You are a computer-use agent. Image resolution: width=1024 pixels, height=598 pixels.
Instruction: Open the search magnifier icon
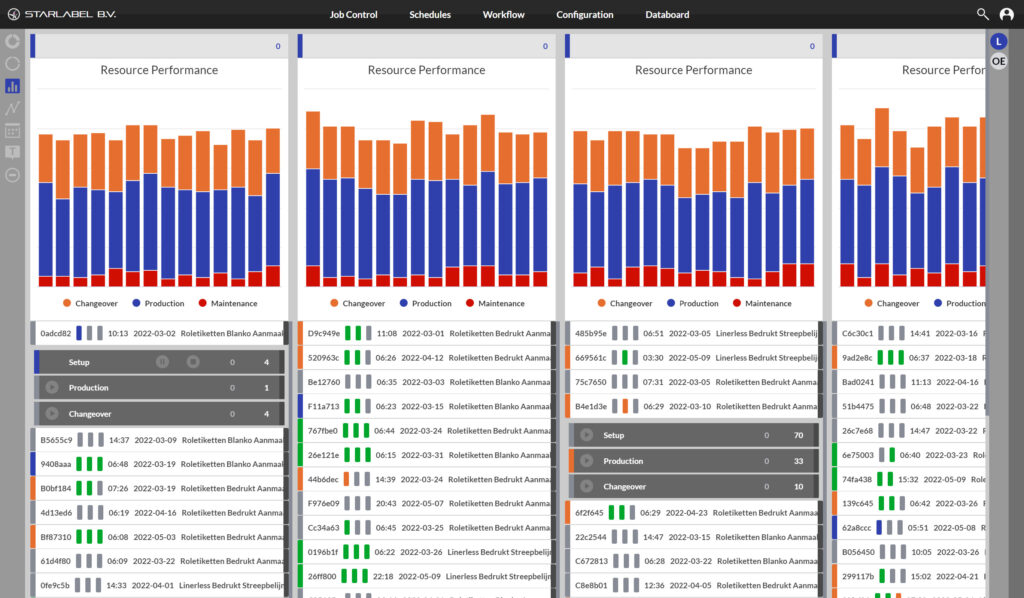tap(982, 14)
